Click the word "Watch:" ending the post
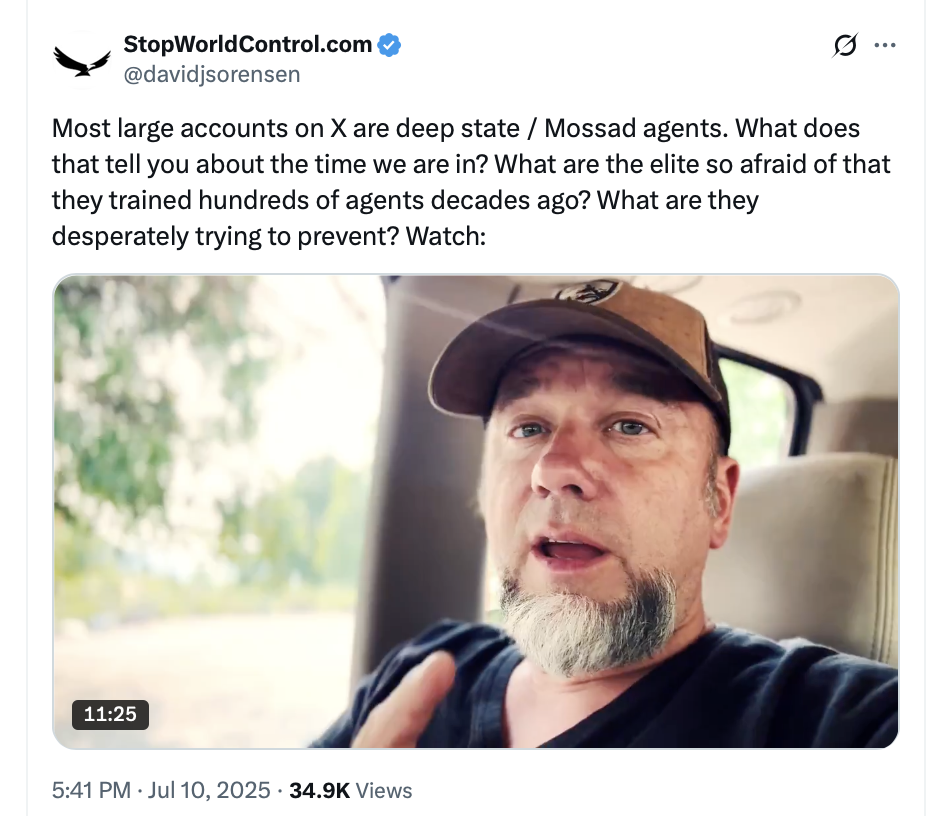Viewport: 932px width, 816px height. pos(443,237)
